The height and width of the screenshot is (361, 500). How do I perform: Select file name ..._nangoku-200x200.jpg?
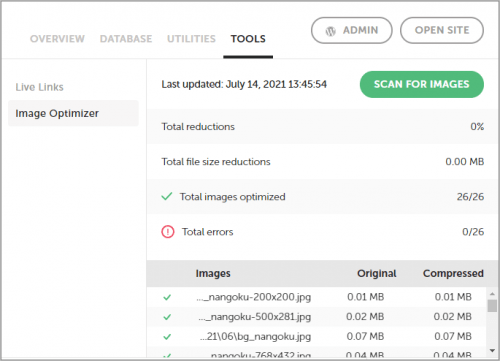click(x=253, y=297)
